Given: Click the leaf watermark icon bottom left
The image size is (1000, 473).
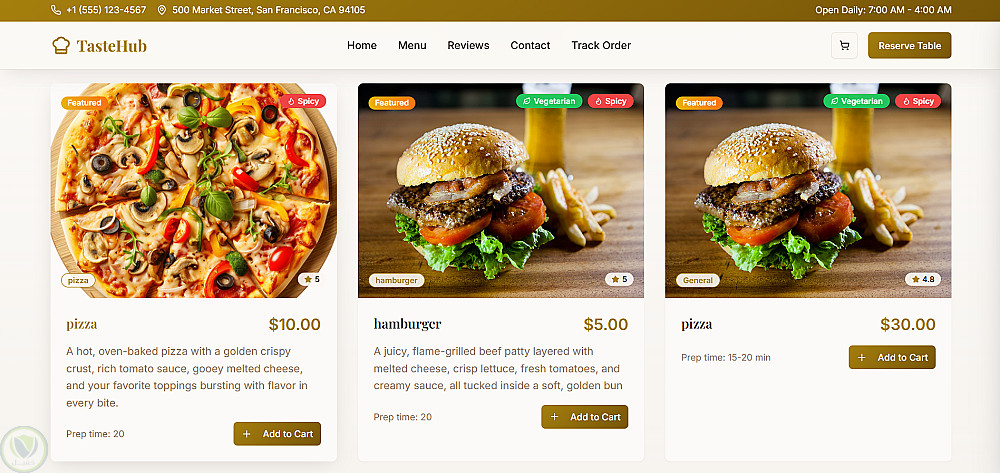Looking at the screenshot, I should pos(24,449).
